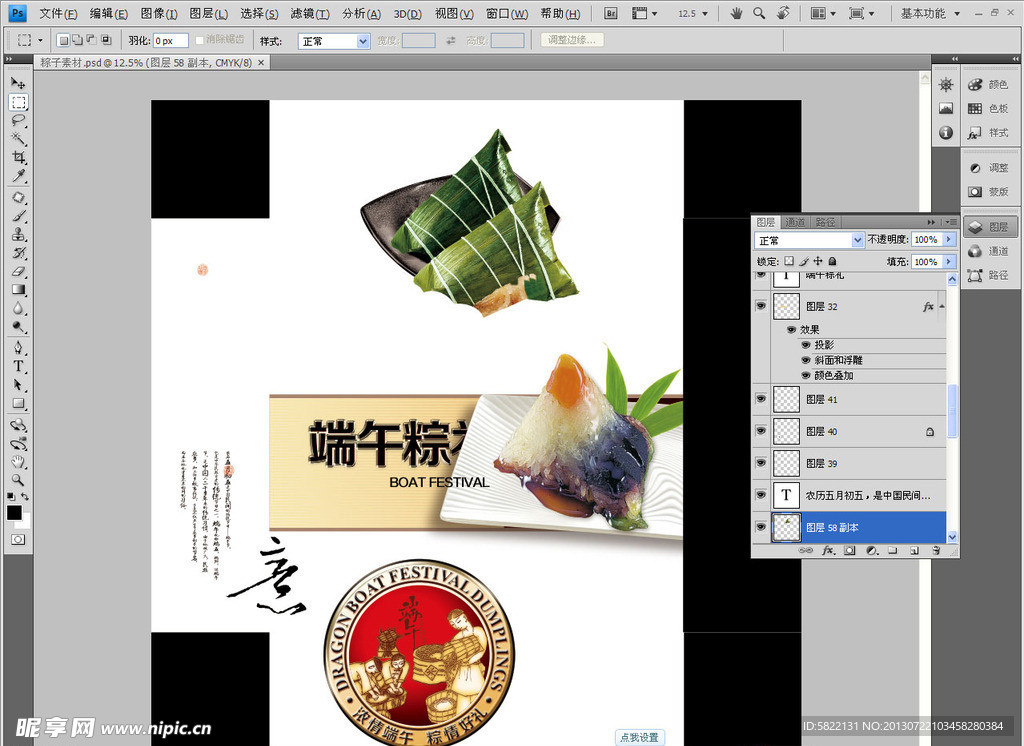This screenshot has height=746, width=1024.
Task: Open the 不透明度 opacity dropdown arrow
Action: click(x=947, y=239)
